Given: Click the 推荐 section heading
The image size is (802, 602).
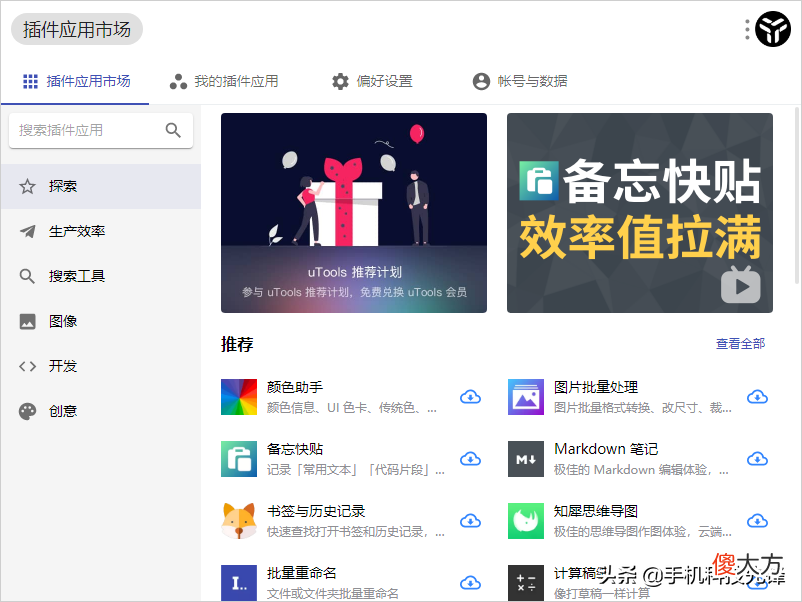Looking at the screenshot, I should coord(237,344).
